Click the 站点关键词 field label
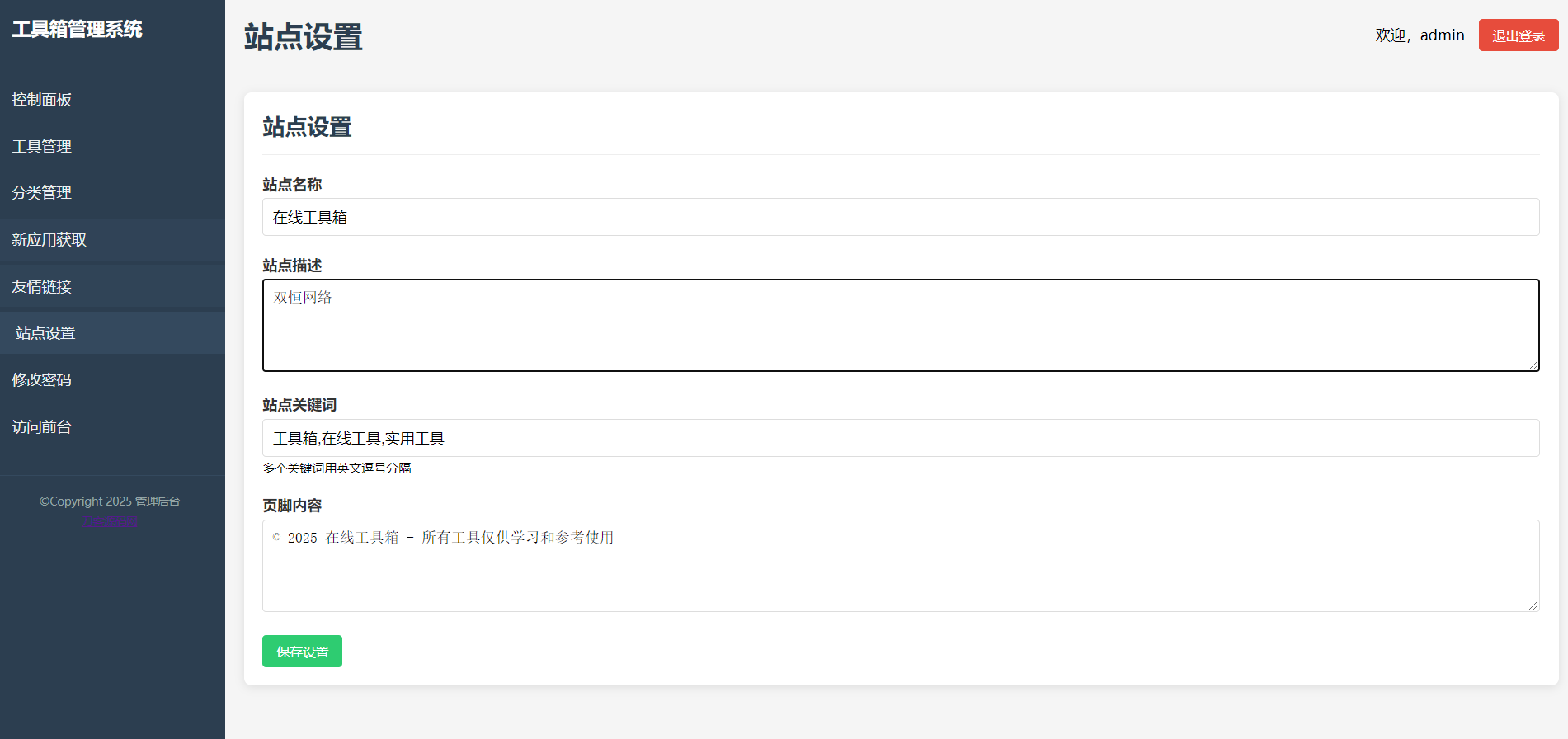 tap(299, 405)
